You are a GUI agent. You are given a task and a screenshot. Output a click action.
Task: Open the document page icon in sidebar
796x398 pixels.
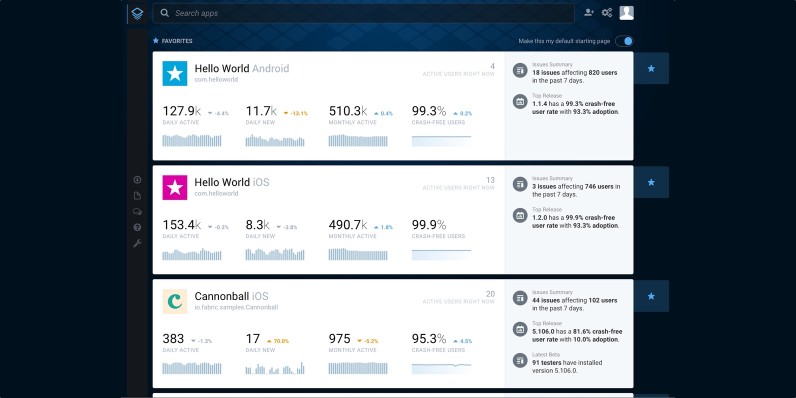[x=137, y=196]
